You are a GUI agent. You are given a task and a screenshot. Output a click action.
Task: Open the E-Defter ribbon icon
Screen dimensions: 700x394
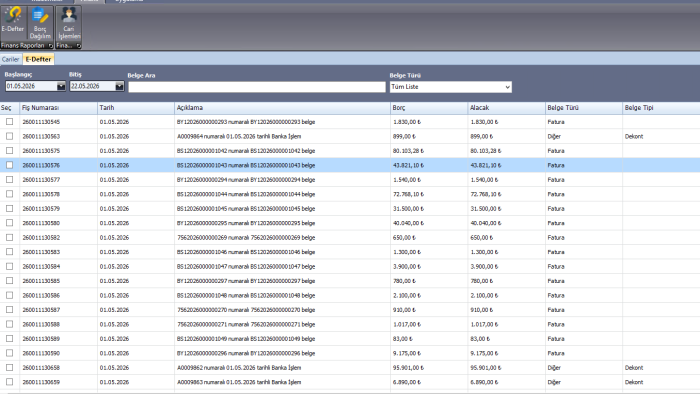13,21
